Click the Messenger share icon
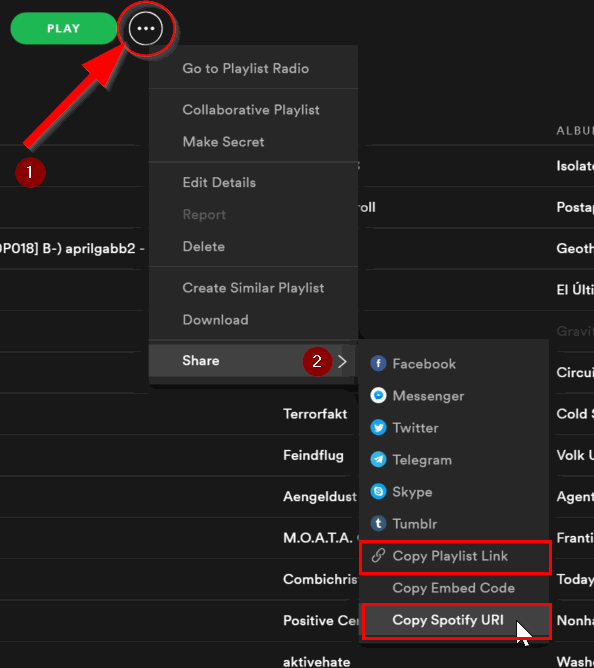This screenshot has height=668, width=594. coord(378,395)
